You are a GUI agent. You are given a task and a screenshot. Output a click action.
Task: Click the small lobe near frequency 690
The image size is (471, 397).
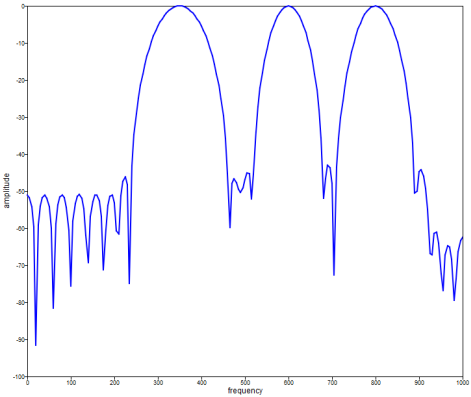tap(329, 166)
